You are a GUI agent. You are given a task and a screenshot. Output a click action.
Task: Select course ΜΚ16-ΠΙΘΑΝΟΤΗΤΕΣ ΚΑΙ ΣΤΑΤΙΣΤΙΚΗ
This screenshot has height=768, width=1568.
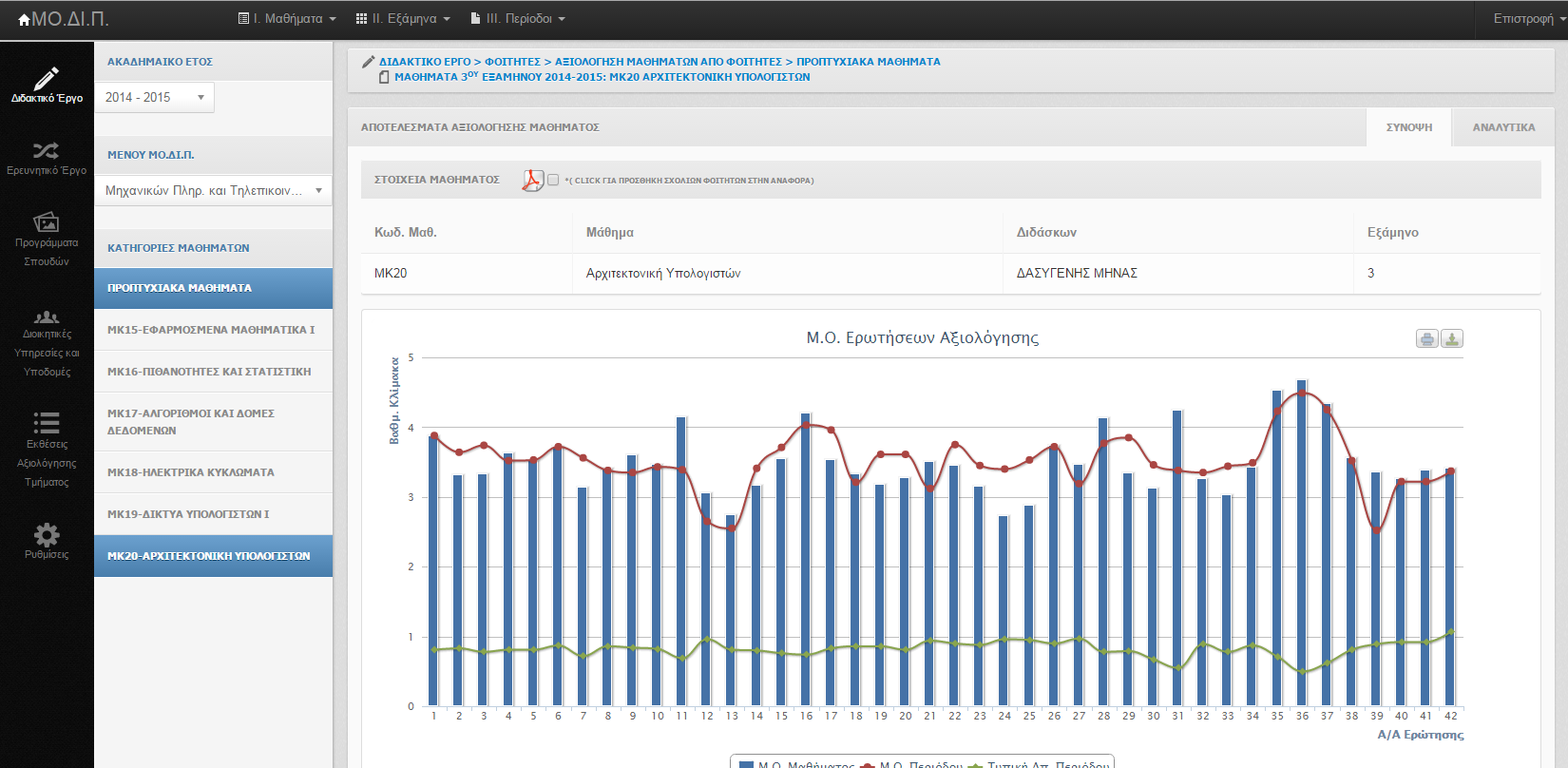pos(214,372)
